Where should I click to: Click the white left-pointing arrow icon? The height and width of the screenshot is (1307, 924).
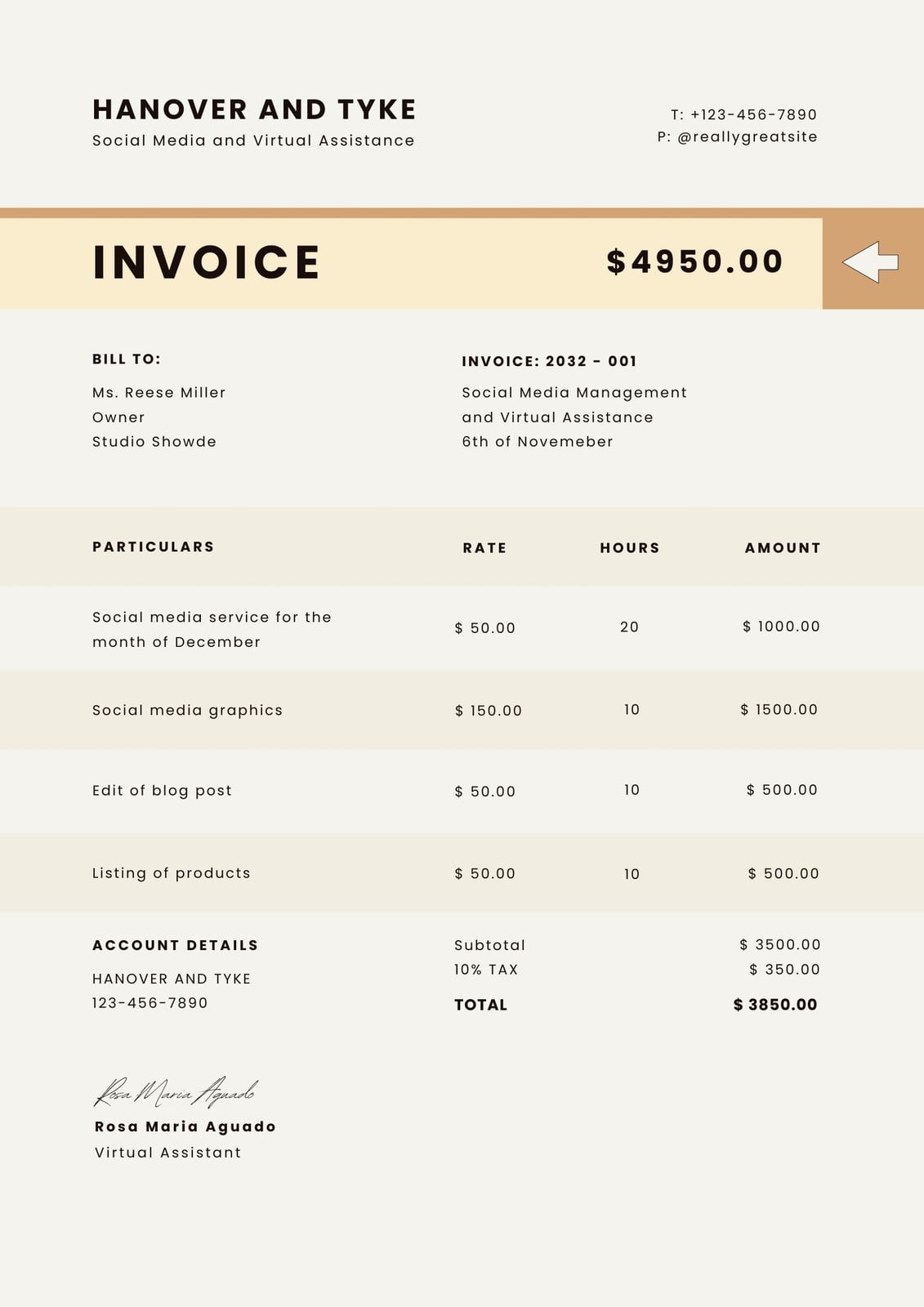[870, 262]
